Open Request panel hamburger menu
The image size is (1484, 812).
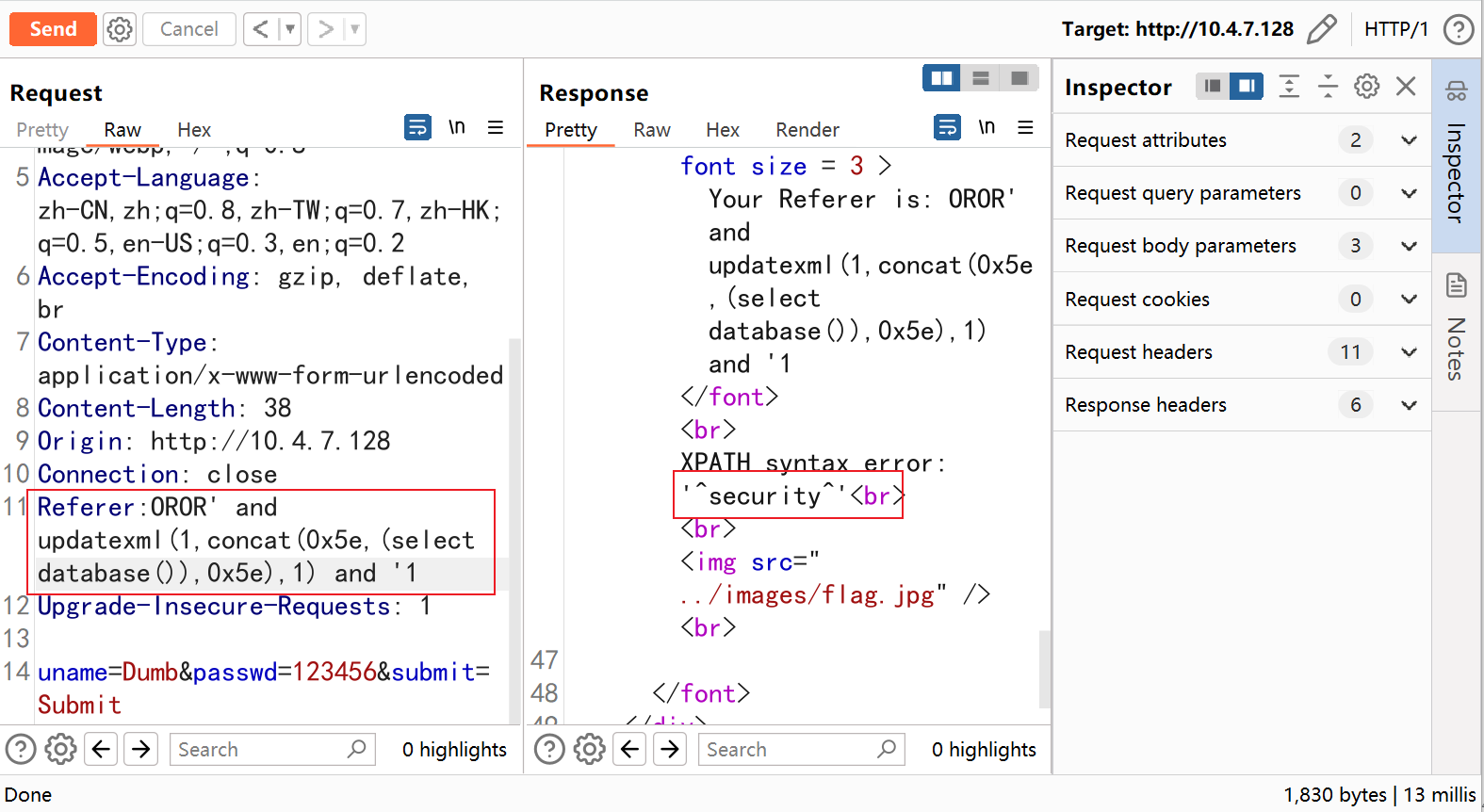(x=496, y=127)
